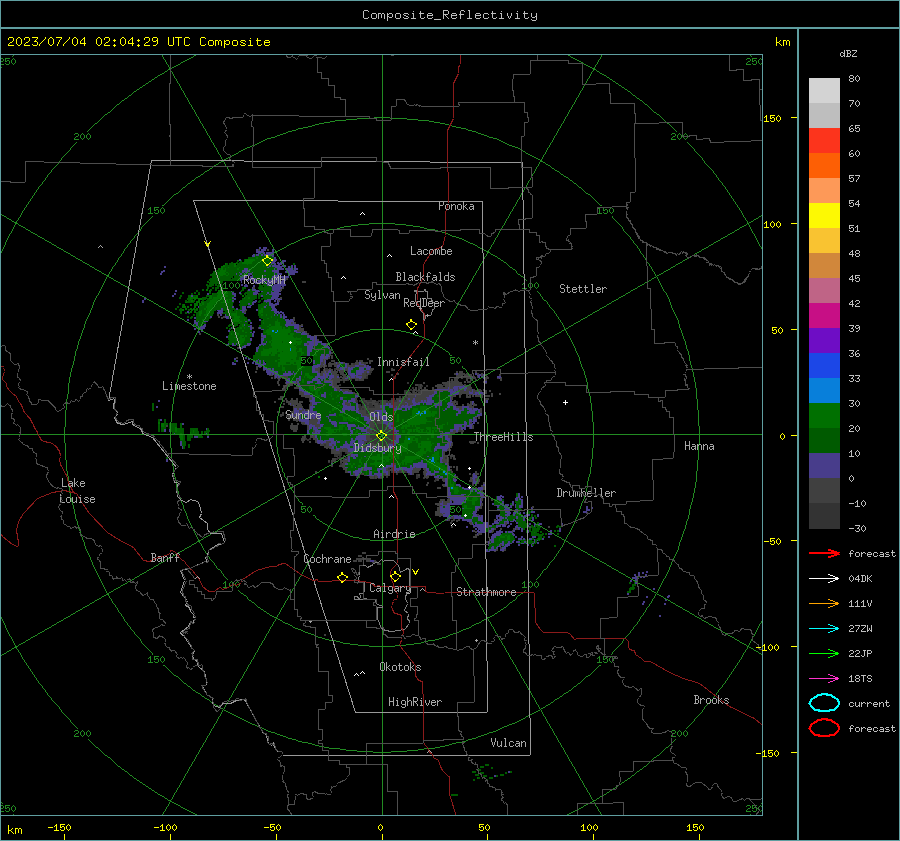The width and height of the screenshot is (900, 841).
Task: Click the Drumheller label
Action: (586, 493)
